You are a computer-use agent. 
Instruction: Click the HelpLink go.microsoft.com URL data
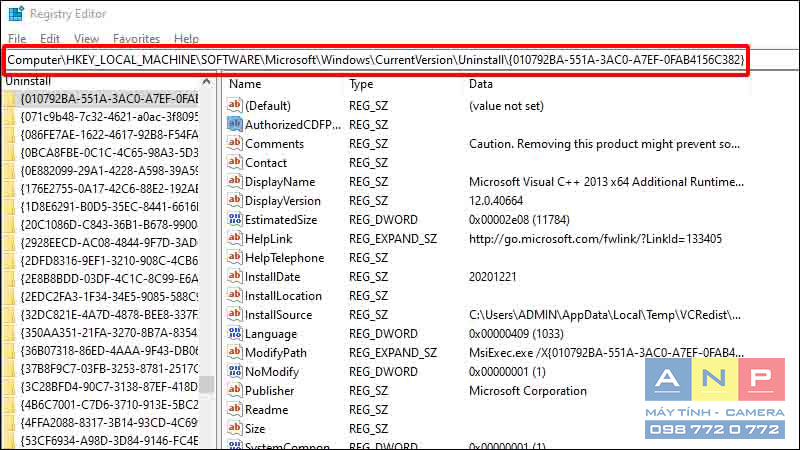click(595, 239)
